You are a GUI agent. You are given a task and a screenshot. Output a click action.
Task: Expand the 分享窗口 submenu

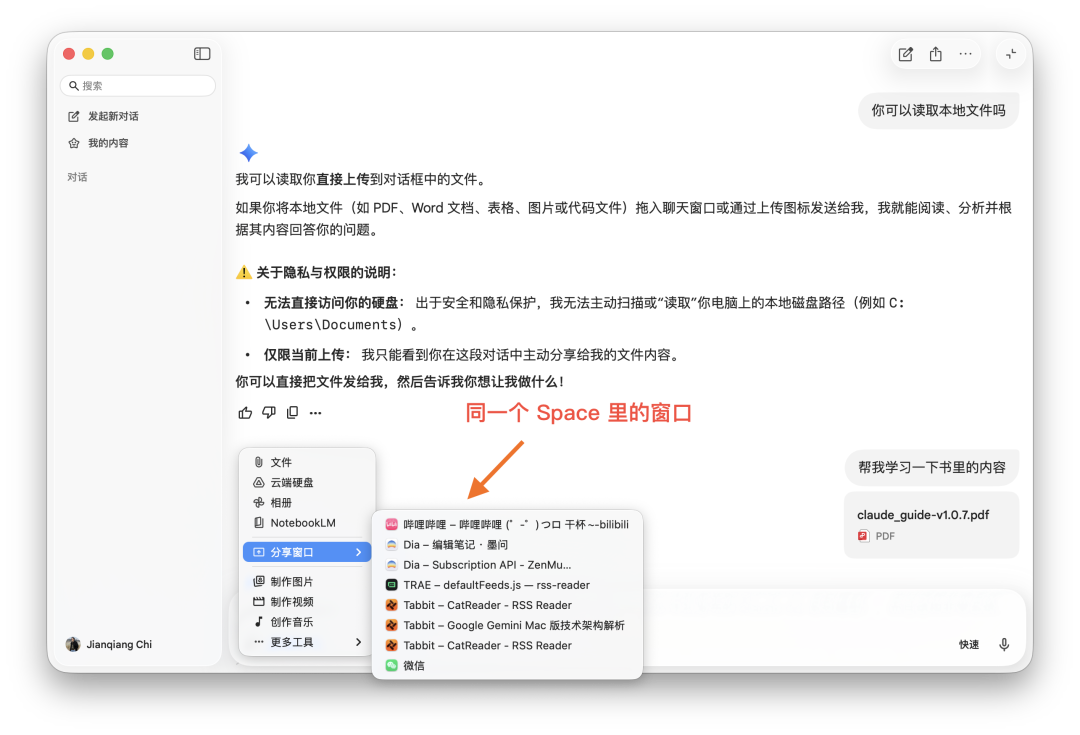coord(307,552)
